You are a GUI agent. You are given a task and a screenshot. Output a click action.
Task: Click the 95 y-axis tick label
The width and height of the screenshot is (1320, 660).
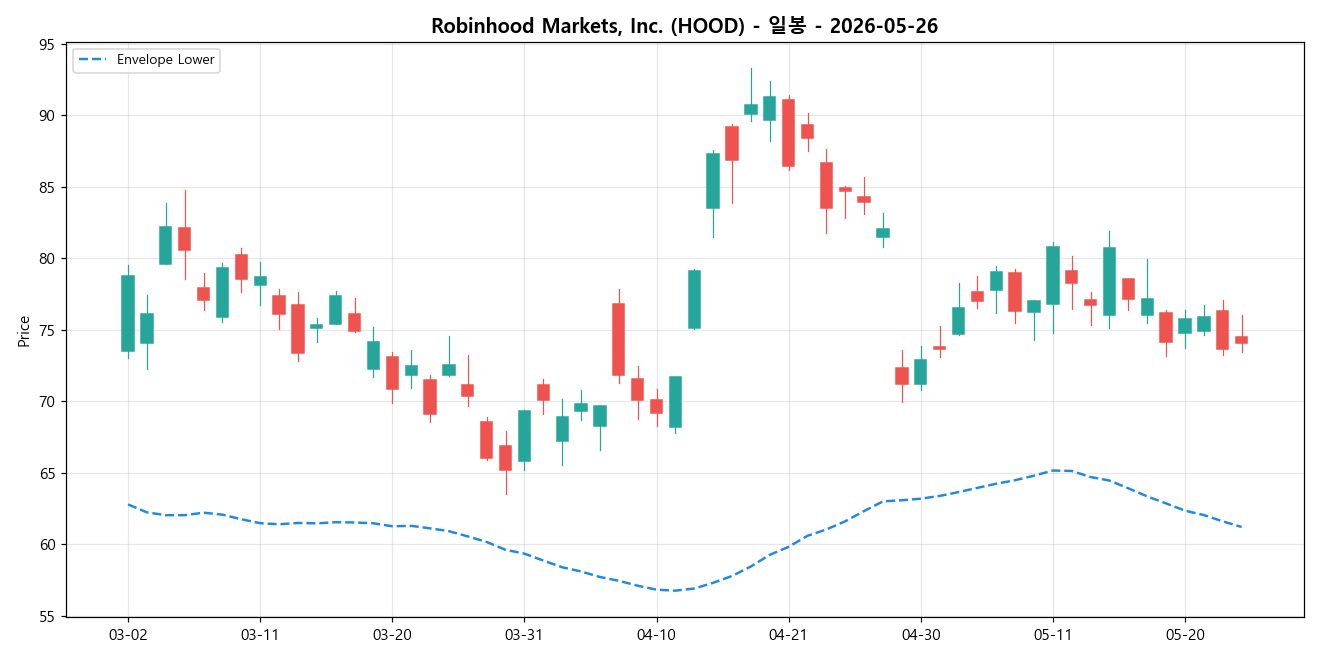pos(47,45)
